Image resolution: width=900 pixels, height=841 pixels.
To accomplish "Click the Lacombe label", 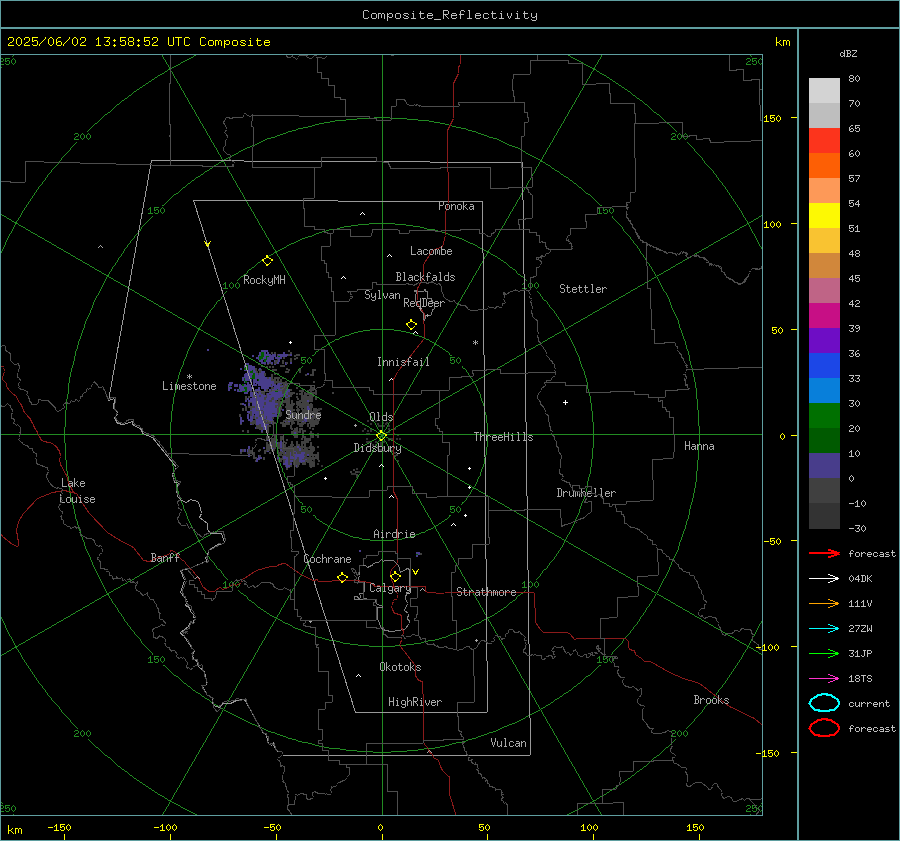I will click(x=431, y=251).
